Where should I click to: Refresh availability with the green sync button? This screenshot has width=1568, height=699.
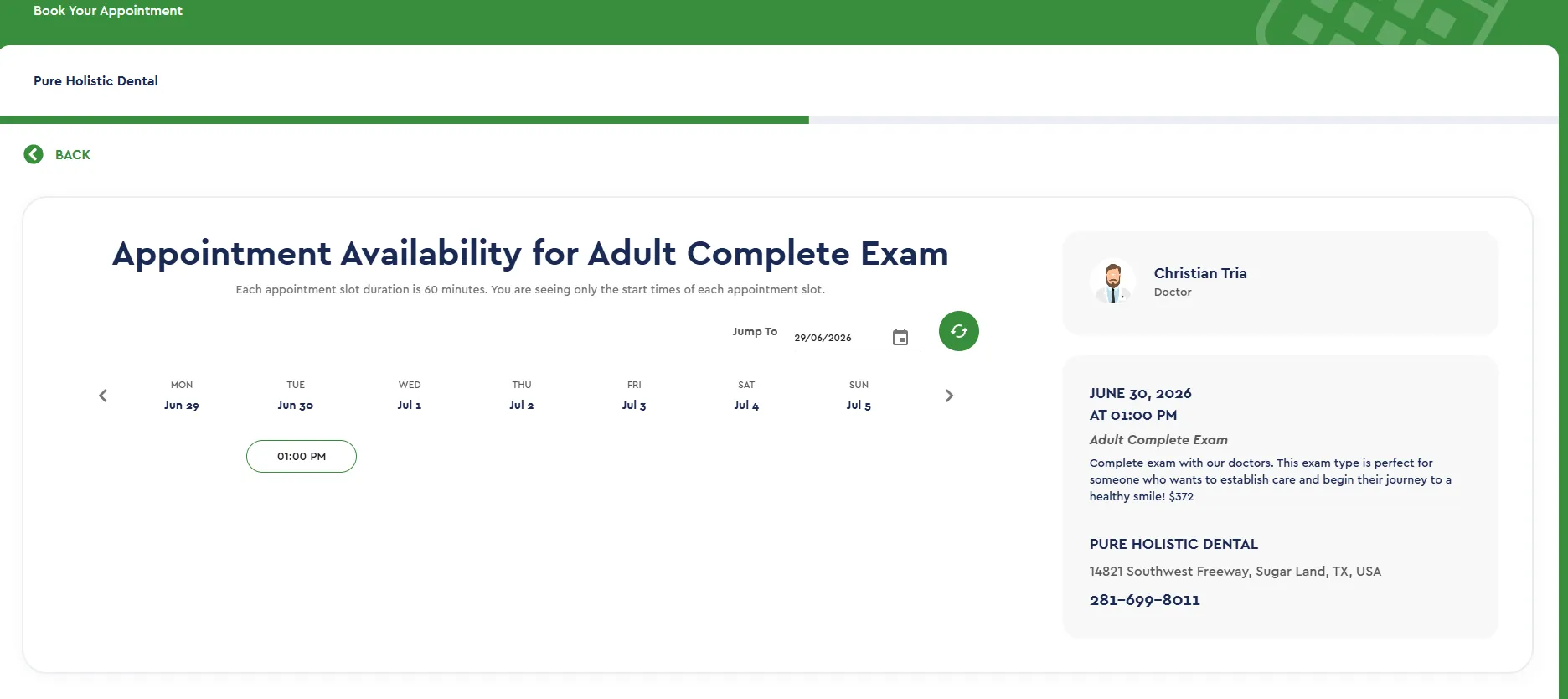(x=959, y=331)
